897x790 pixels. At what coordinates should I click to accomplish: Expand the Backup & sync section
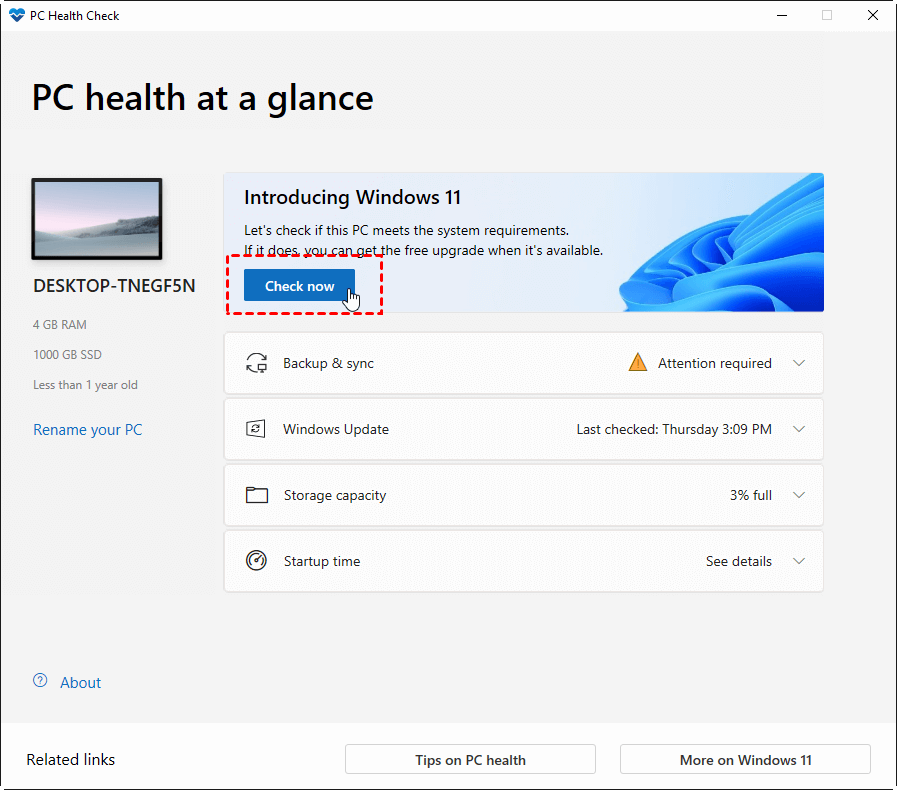tap(799, 363)
